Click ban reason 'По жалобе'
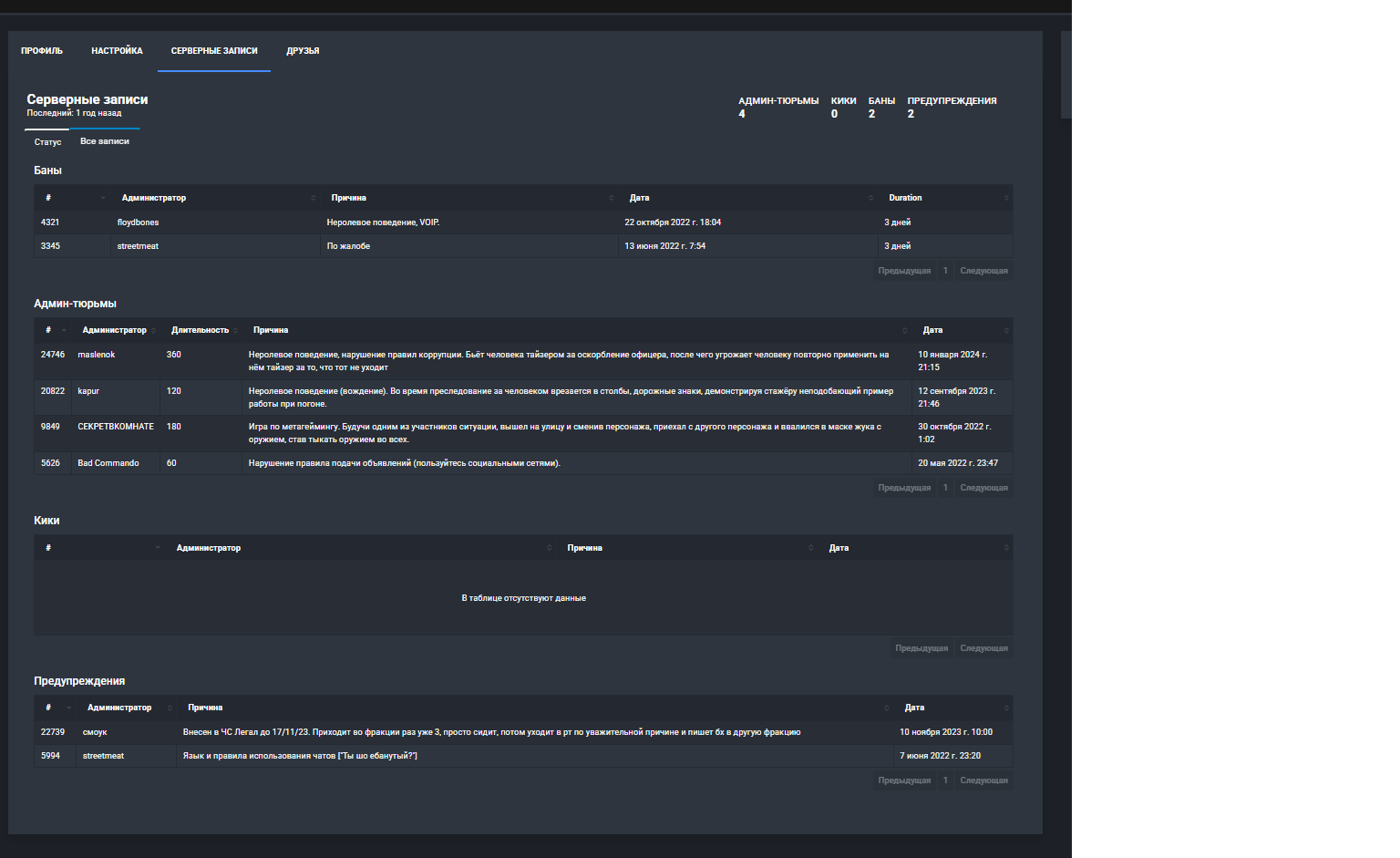This screenshot has width=1400, height=858. coord(348,246)
